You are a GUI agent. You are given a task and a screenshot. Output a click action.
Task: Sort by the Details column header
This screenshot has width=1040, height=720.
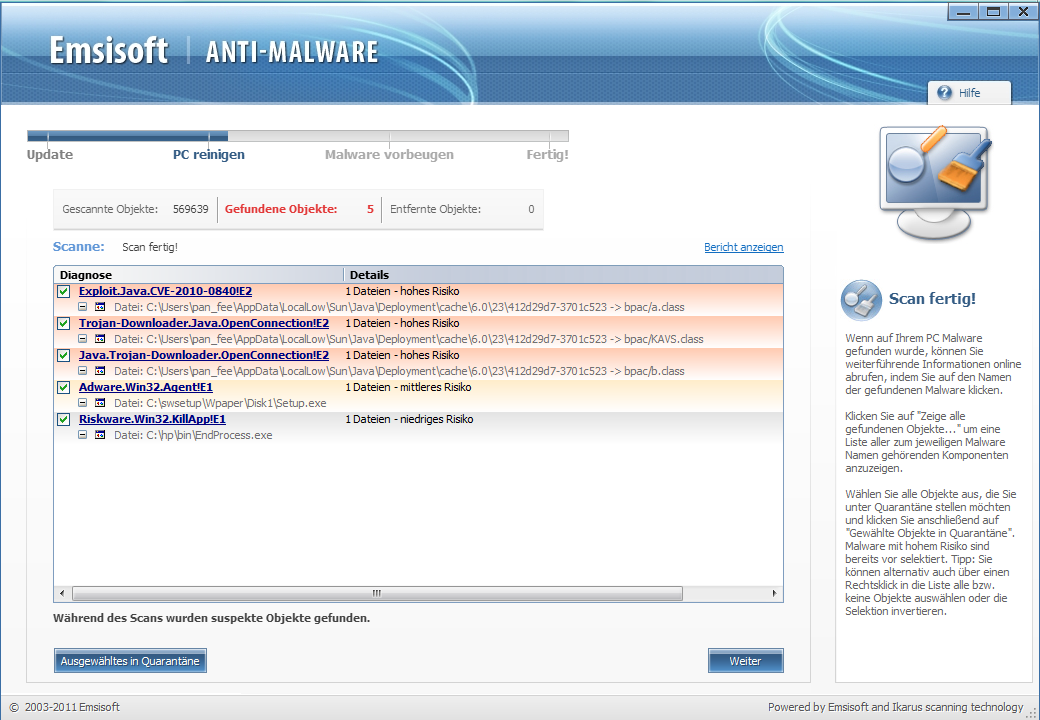point(563,274)
